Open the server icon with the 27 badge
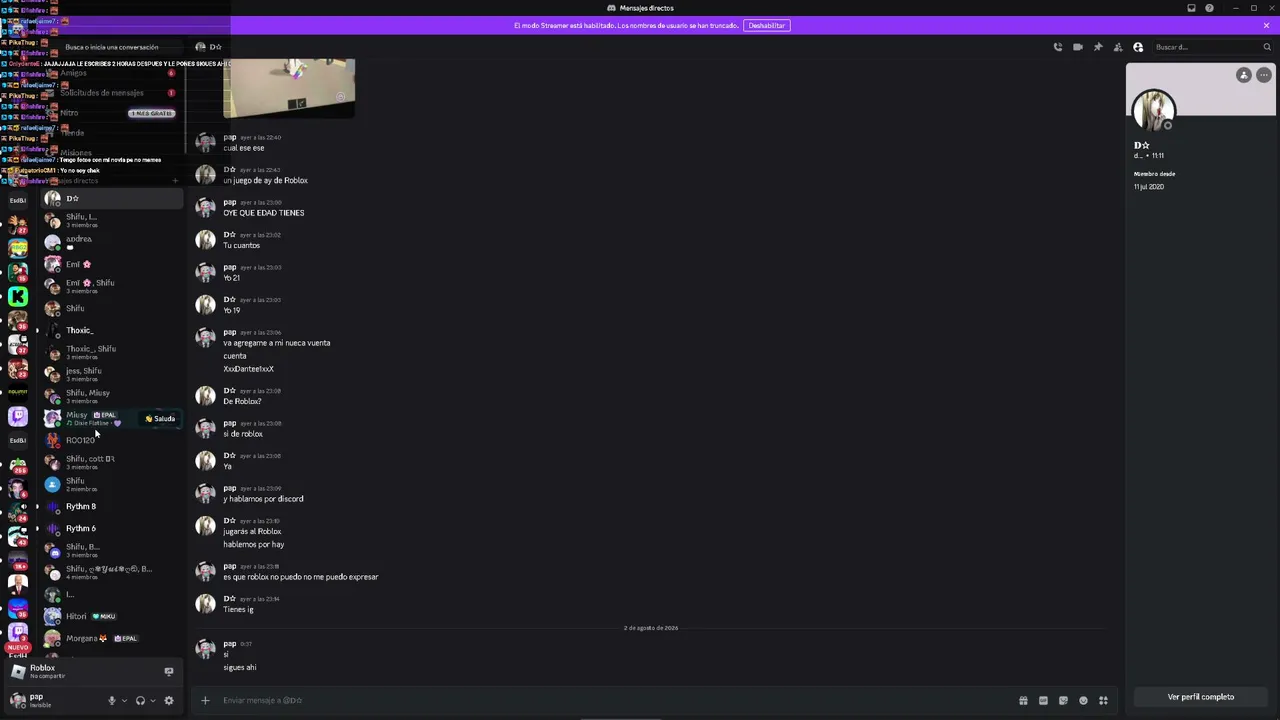Viewport: 1280px width, 720px height. [18, 224]
